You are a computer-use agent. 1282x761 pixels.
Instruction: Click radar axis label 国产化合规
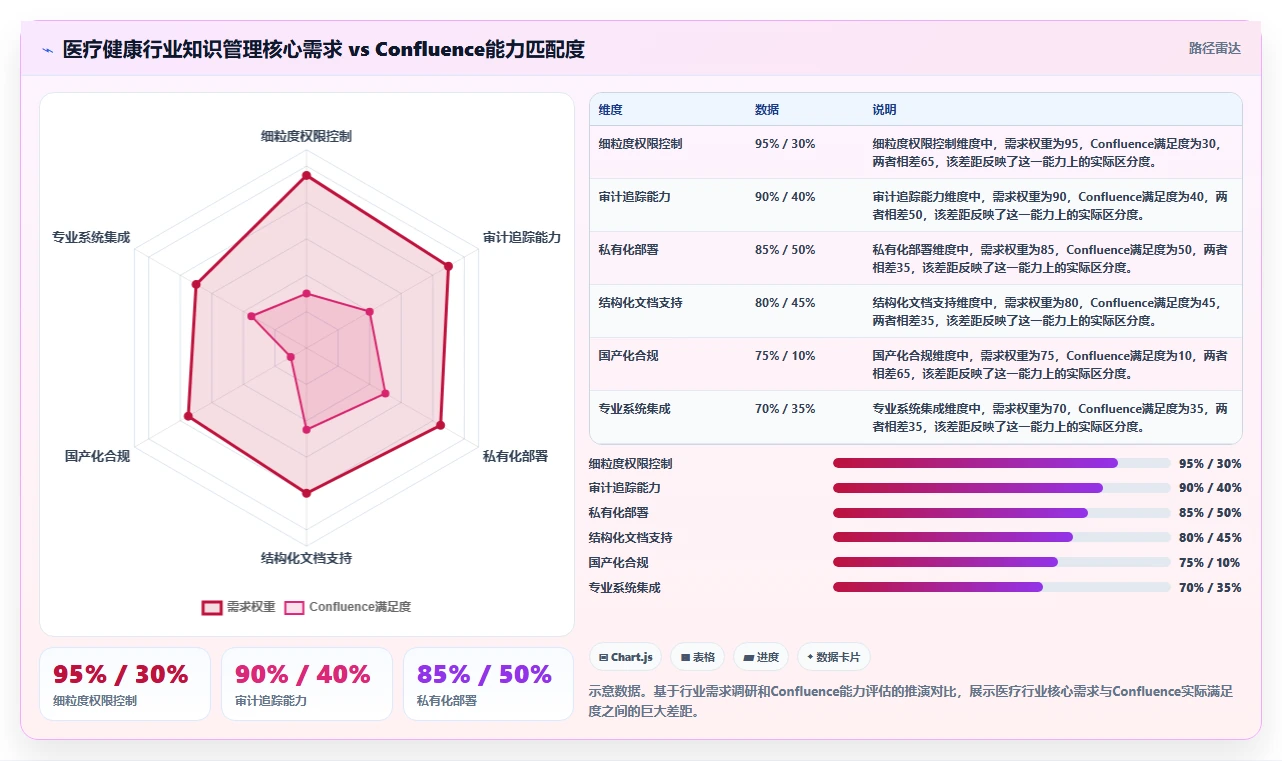[x=97, y=456]
